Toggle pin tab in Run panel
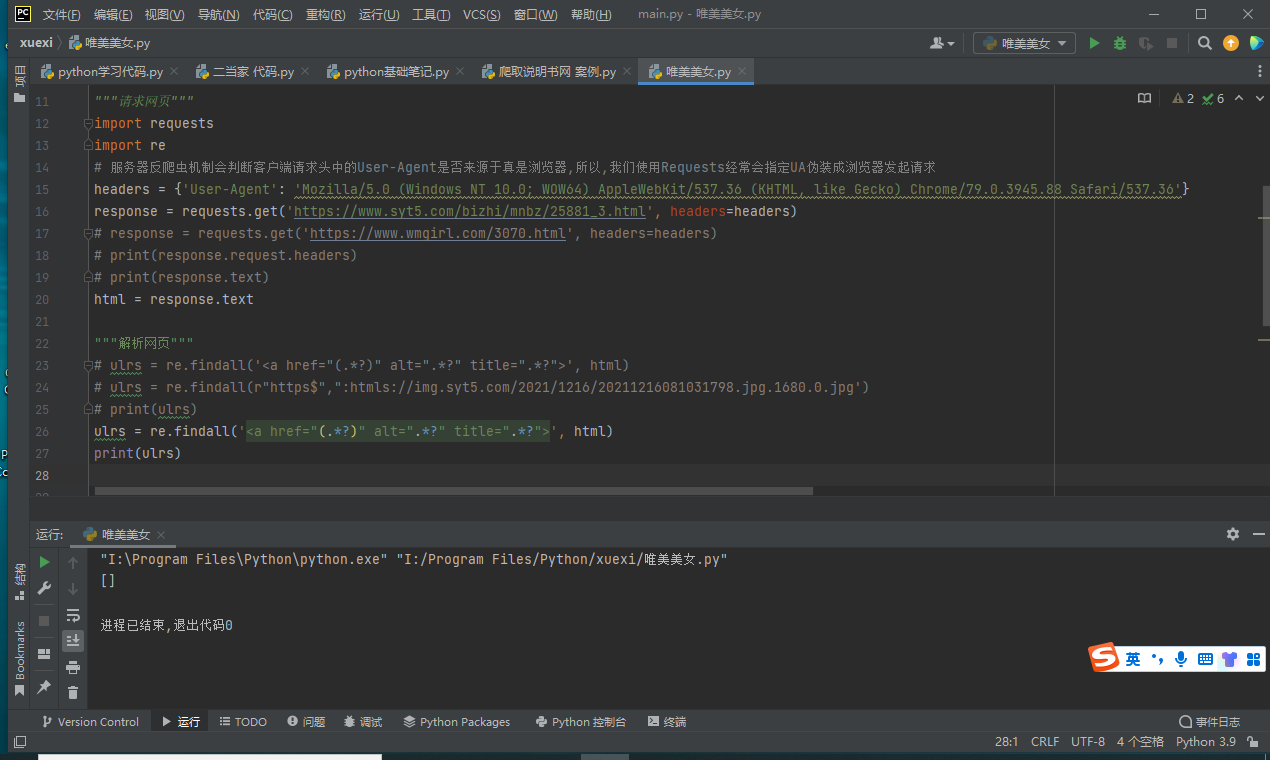This screenshot has height=760, width=1270. tap(44, 687)
